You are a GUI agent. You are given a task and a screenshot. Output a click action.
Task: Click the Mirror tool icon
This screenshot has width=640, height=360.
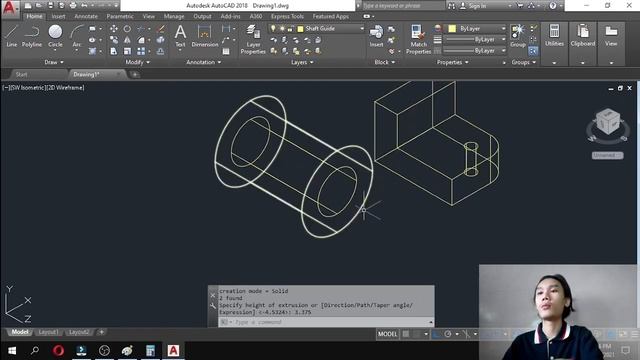click(x=127, y=40)
